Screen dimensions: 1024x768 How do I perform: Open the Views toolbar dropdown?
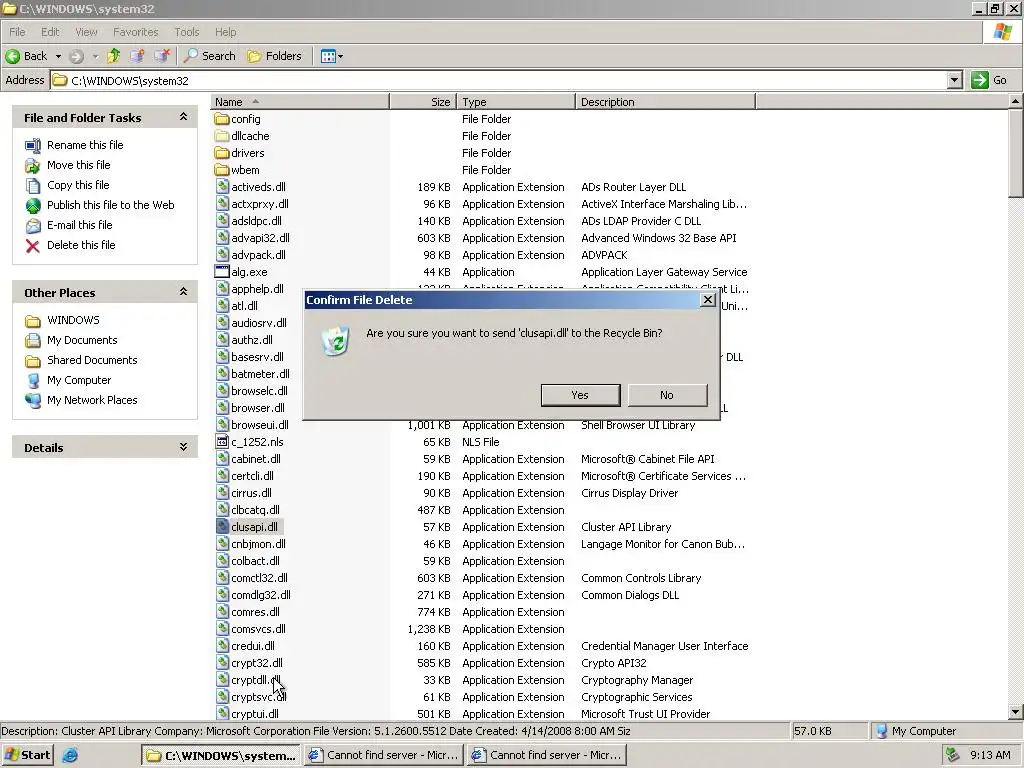coord(332,56)
